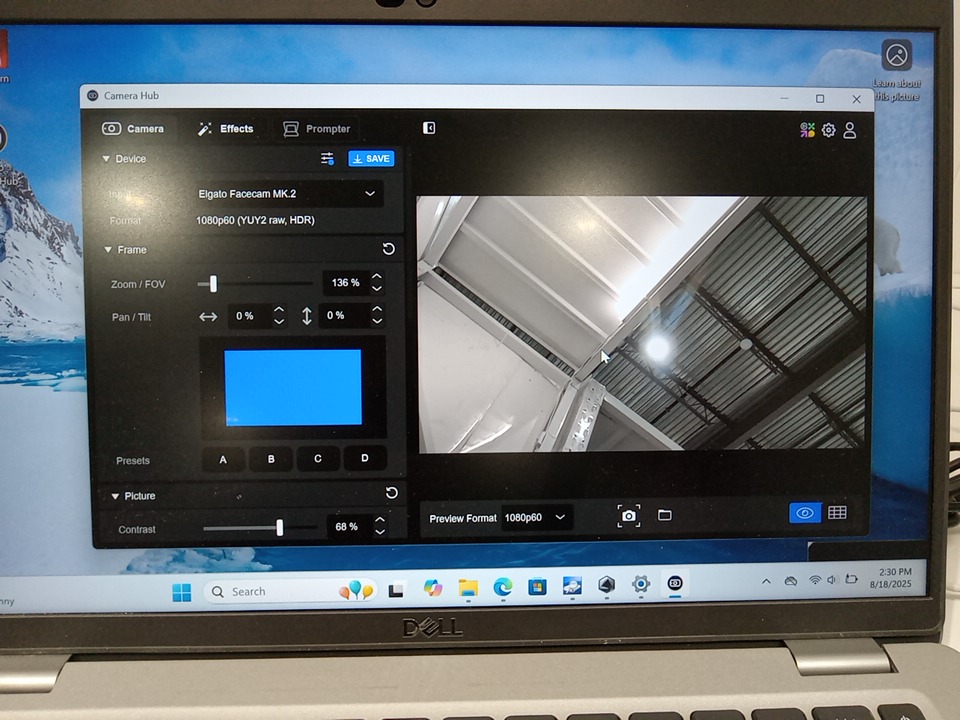Open the Marketplace colorful apps icon
This screenshot has width=960, height=720.
pos(807,130)
